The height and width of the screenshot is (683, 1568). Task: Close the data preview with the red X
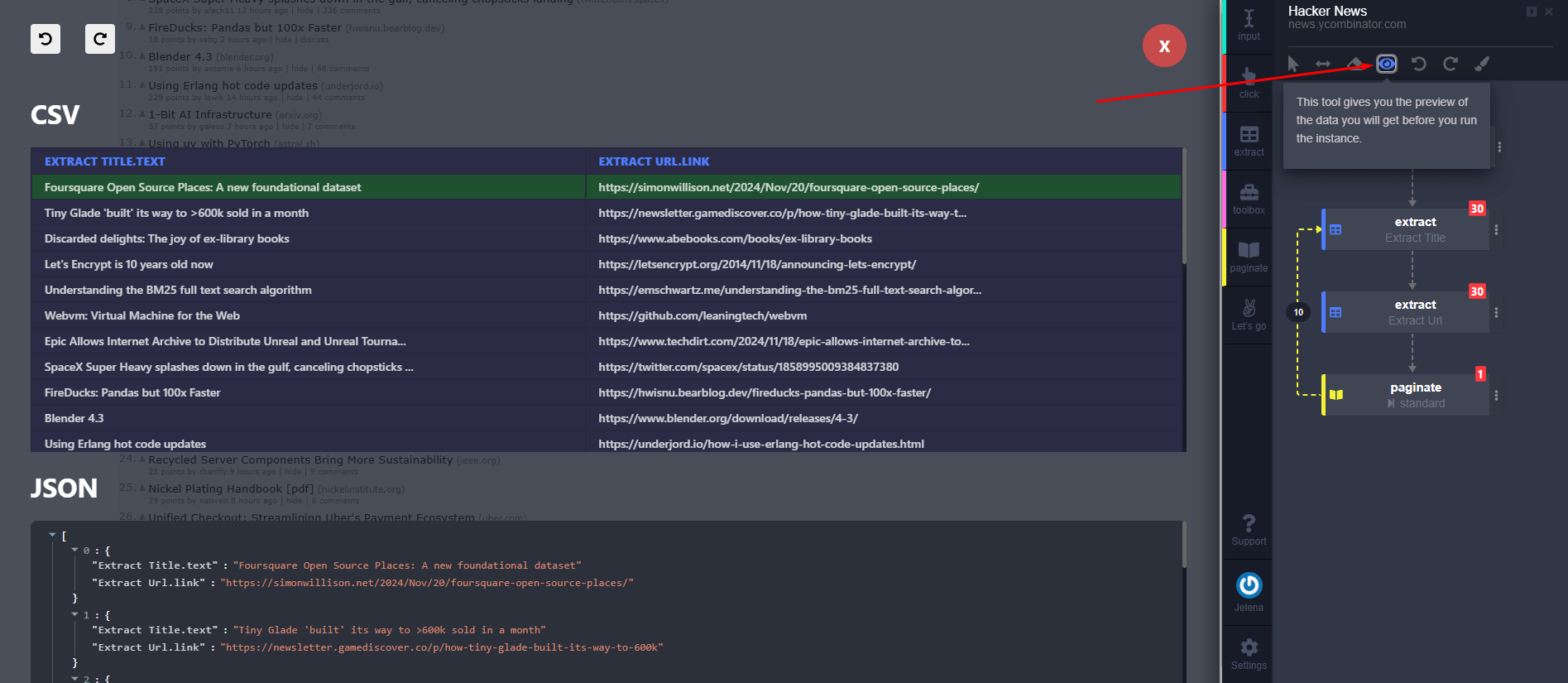tap(1164, 46)
